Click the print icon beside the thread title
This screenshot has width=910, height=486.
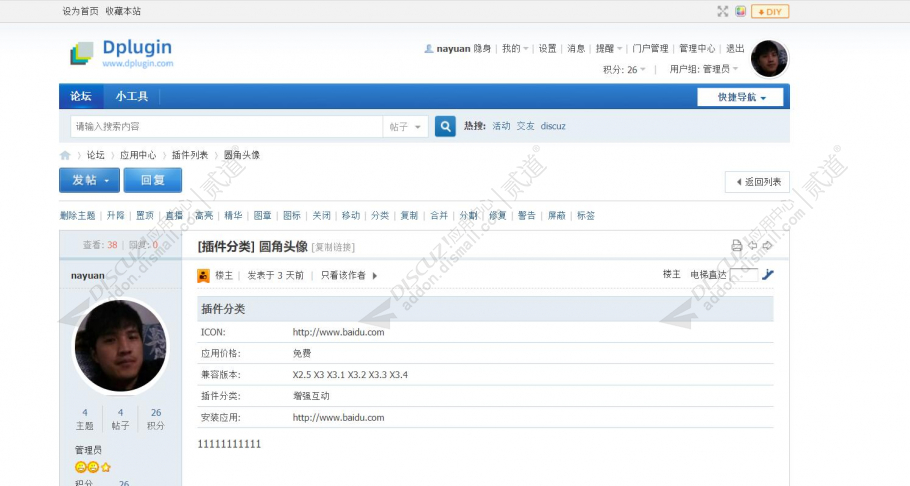736,246
